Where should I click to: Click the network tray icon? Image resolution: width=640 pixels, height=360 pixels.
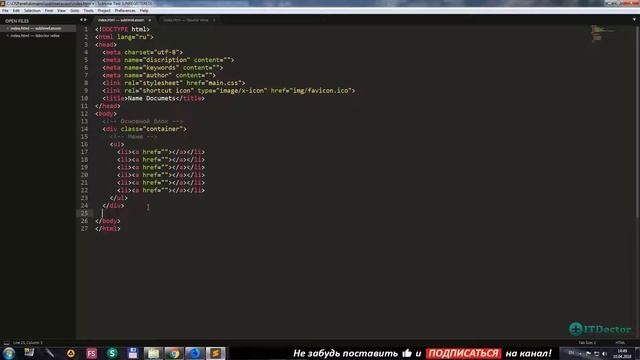point(596,353)
